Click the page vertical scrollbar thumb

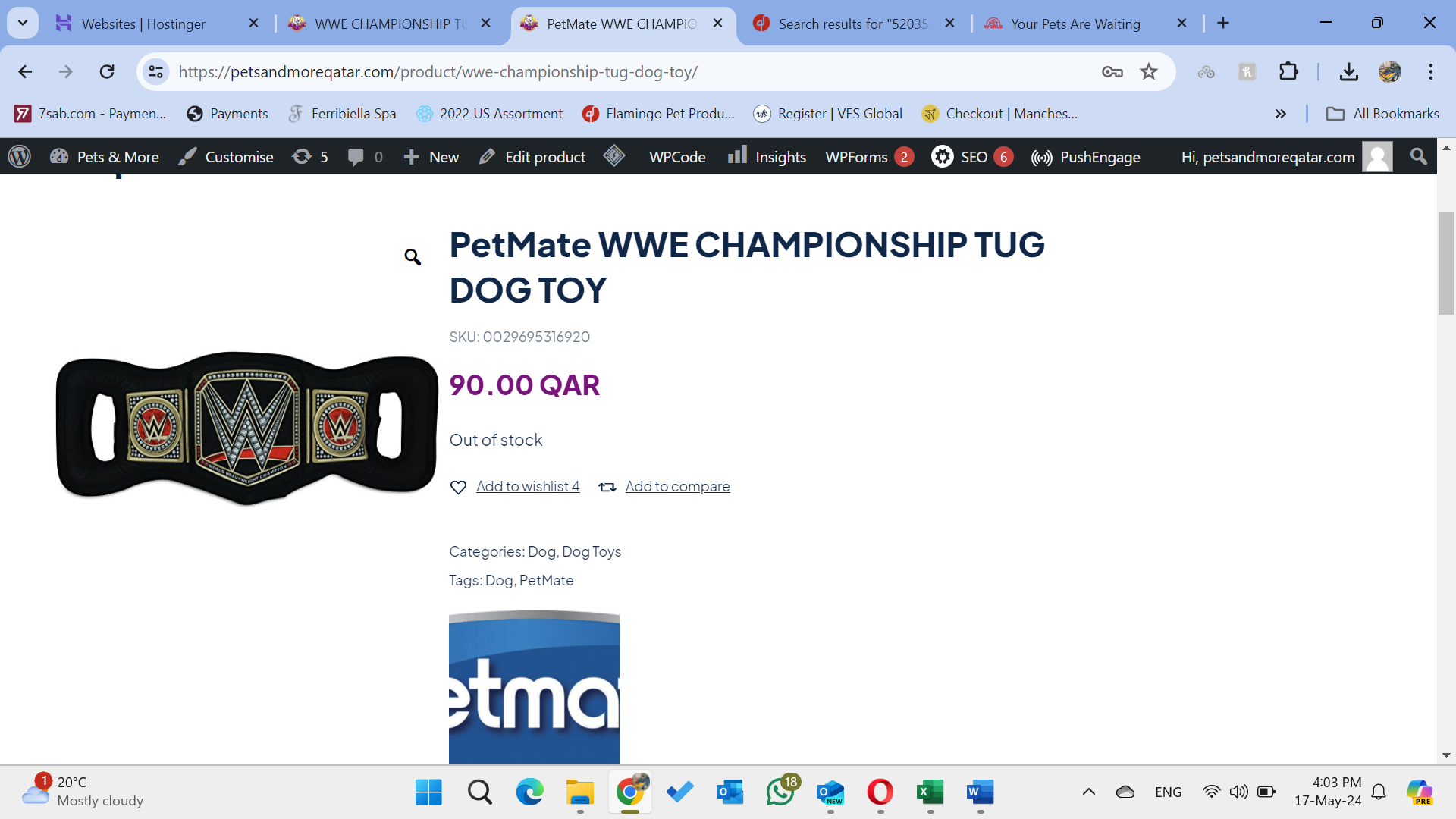1446,264
